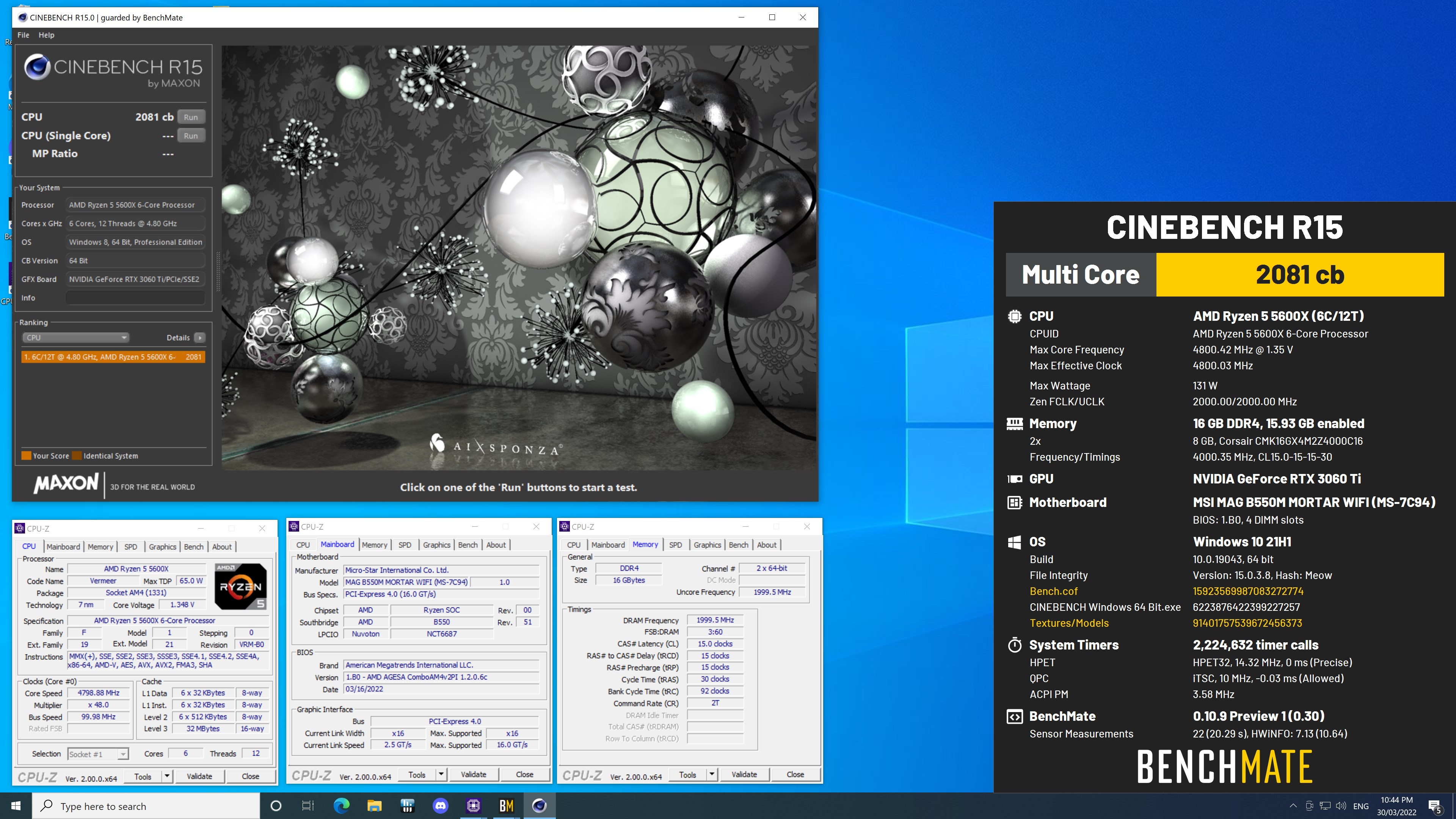The width and height of the screenshot is (1456, 819).
Task: Click the Cortana circle icon in taskbar
Action: click(x=276, y=806)
